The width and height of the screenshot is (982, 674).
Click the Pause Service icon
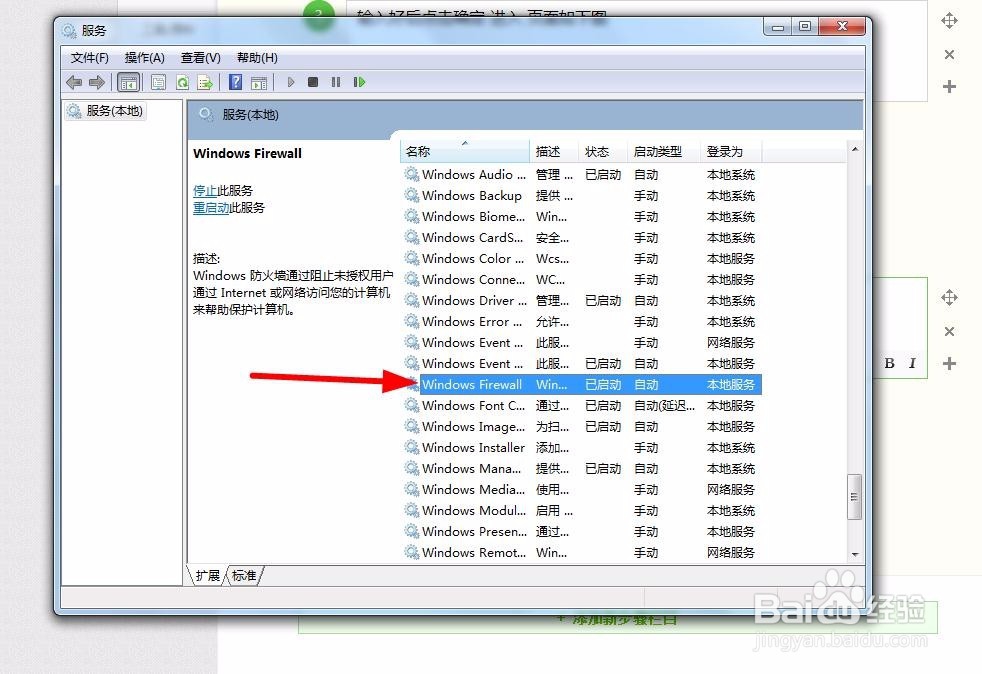click(x=336, y=82)
